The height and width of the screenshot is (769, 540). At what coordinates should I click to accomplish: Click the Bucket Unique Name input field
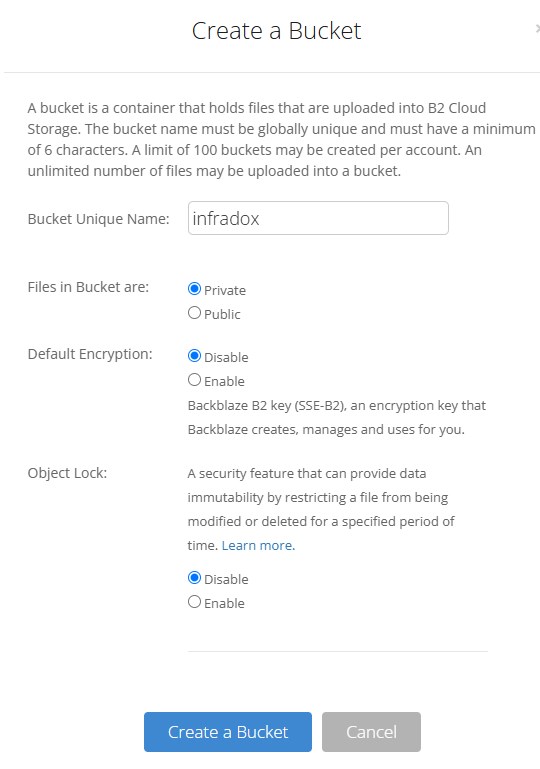[318, 218]
